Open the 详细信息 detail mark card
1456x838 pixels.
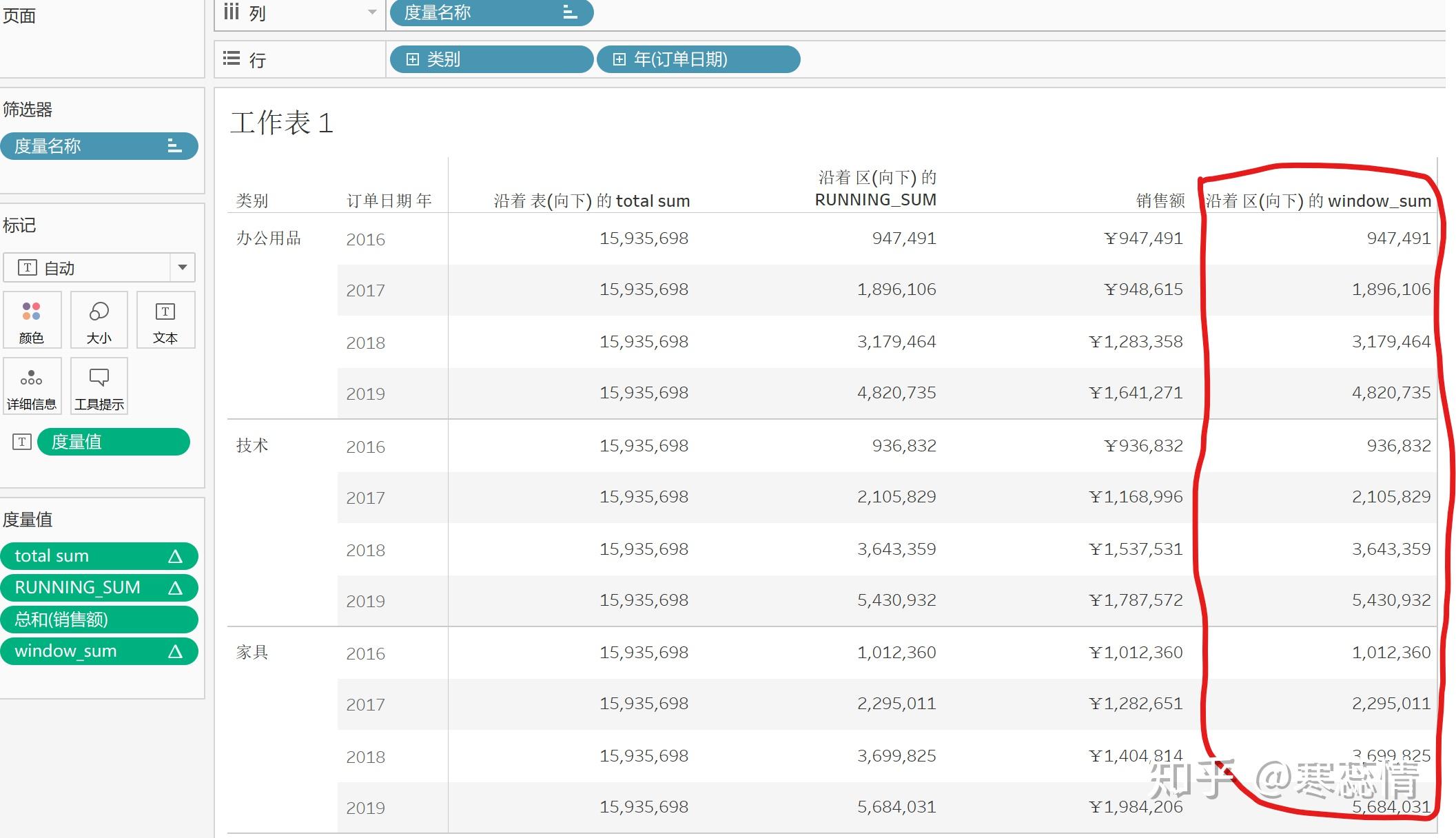pyautogui.click(x=32, y=386)
